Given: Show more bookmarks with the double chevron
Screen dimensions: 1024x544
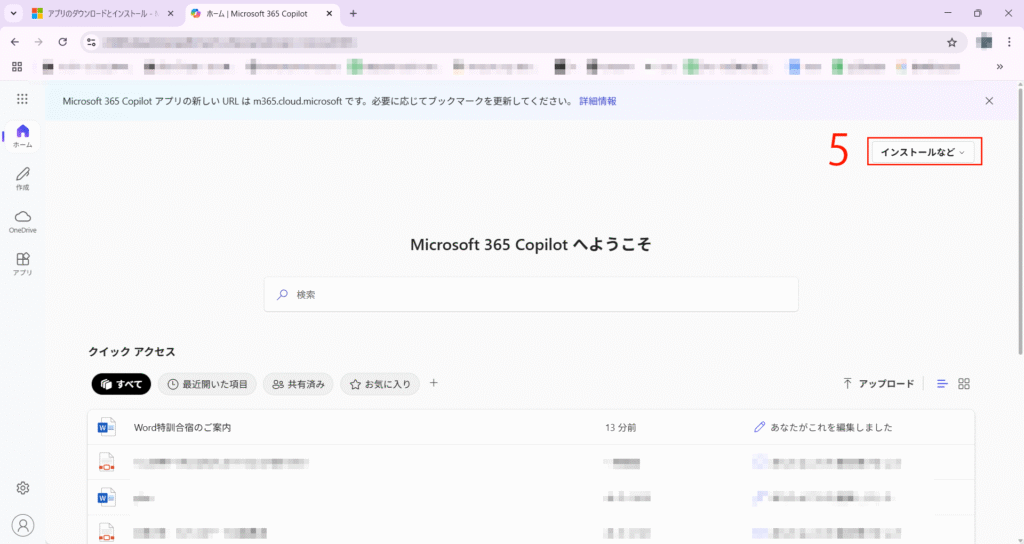Looking at the screenshot, I should coord(999,67).
